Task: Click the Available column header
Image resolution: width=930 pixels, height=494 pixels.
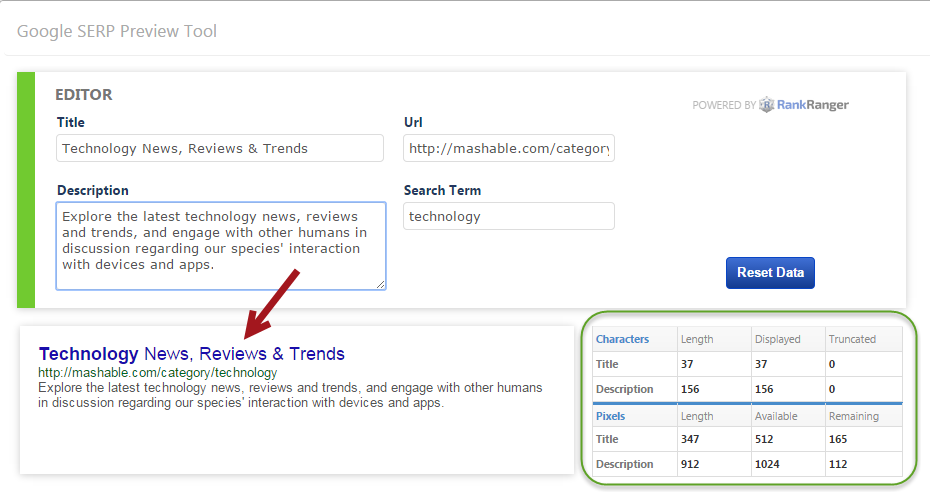Action: pyautogui.click(x=779, y=415)
